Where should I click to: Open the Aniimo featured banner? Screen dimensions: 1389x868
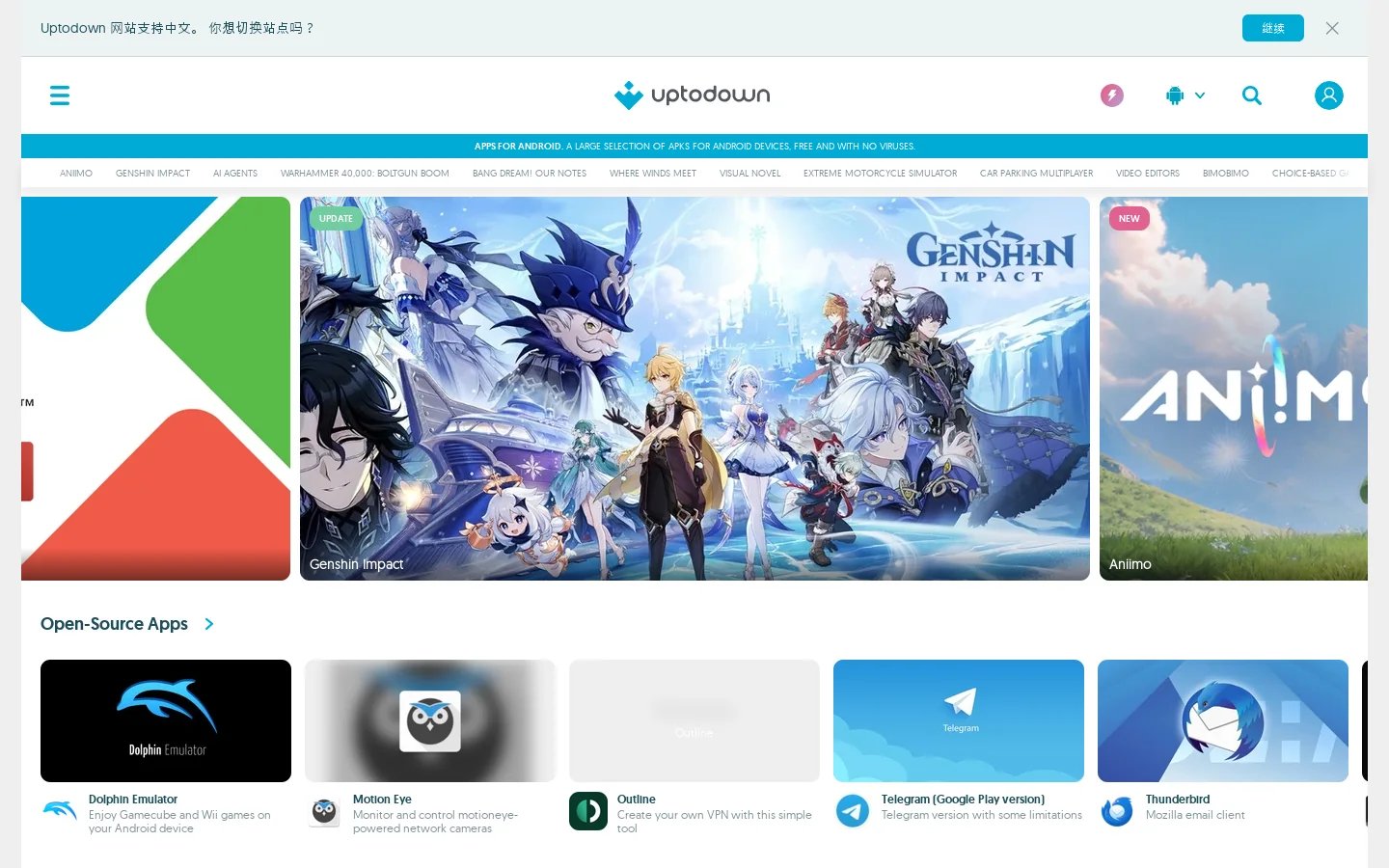(x=1234, y=389)
